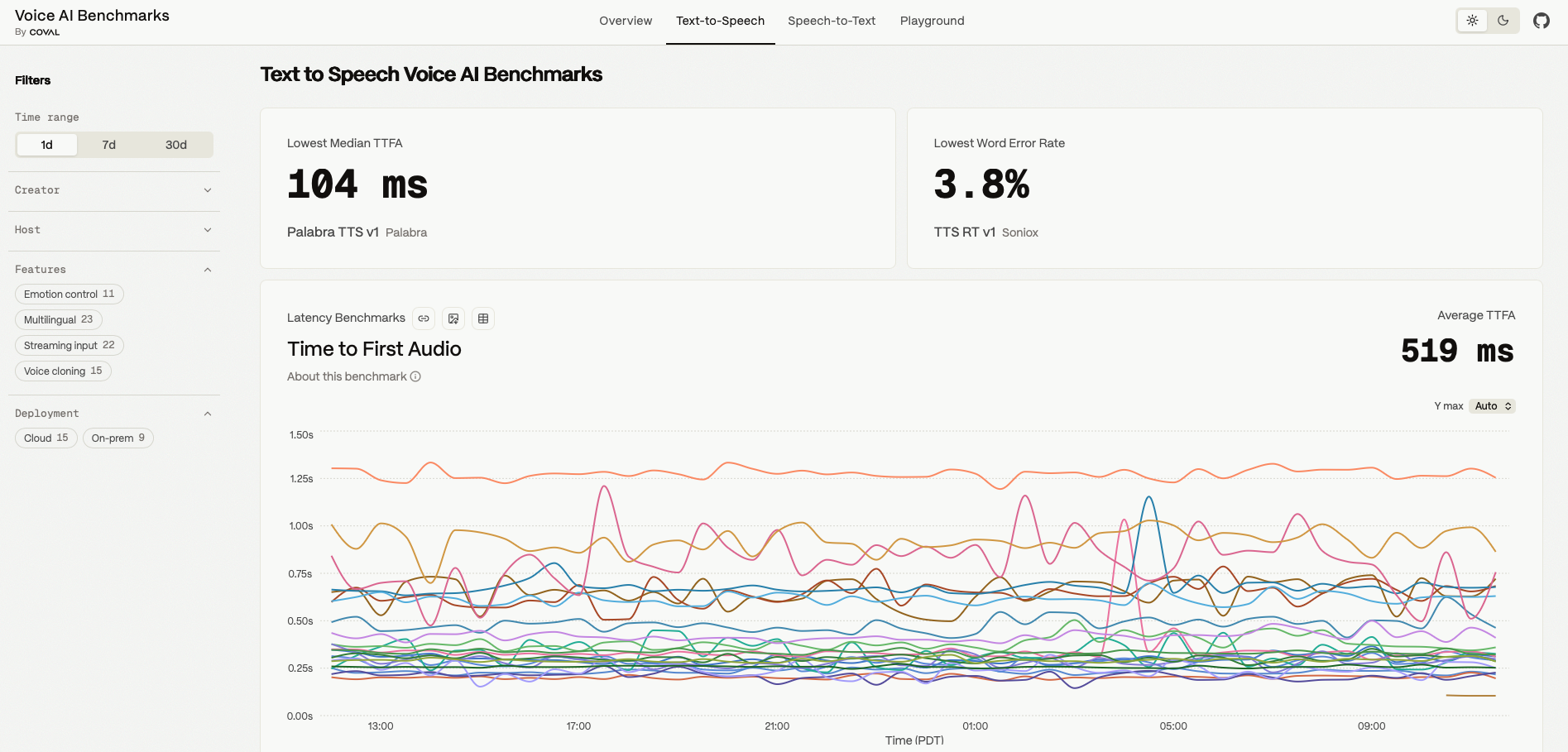This screenshot has width=1568, height=752.
Task: Select the 7d time range
Action: [x=109, y=145]
